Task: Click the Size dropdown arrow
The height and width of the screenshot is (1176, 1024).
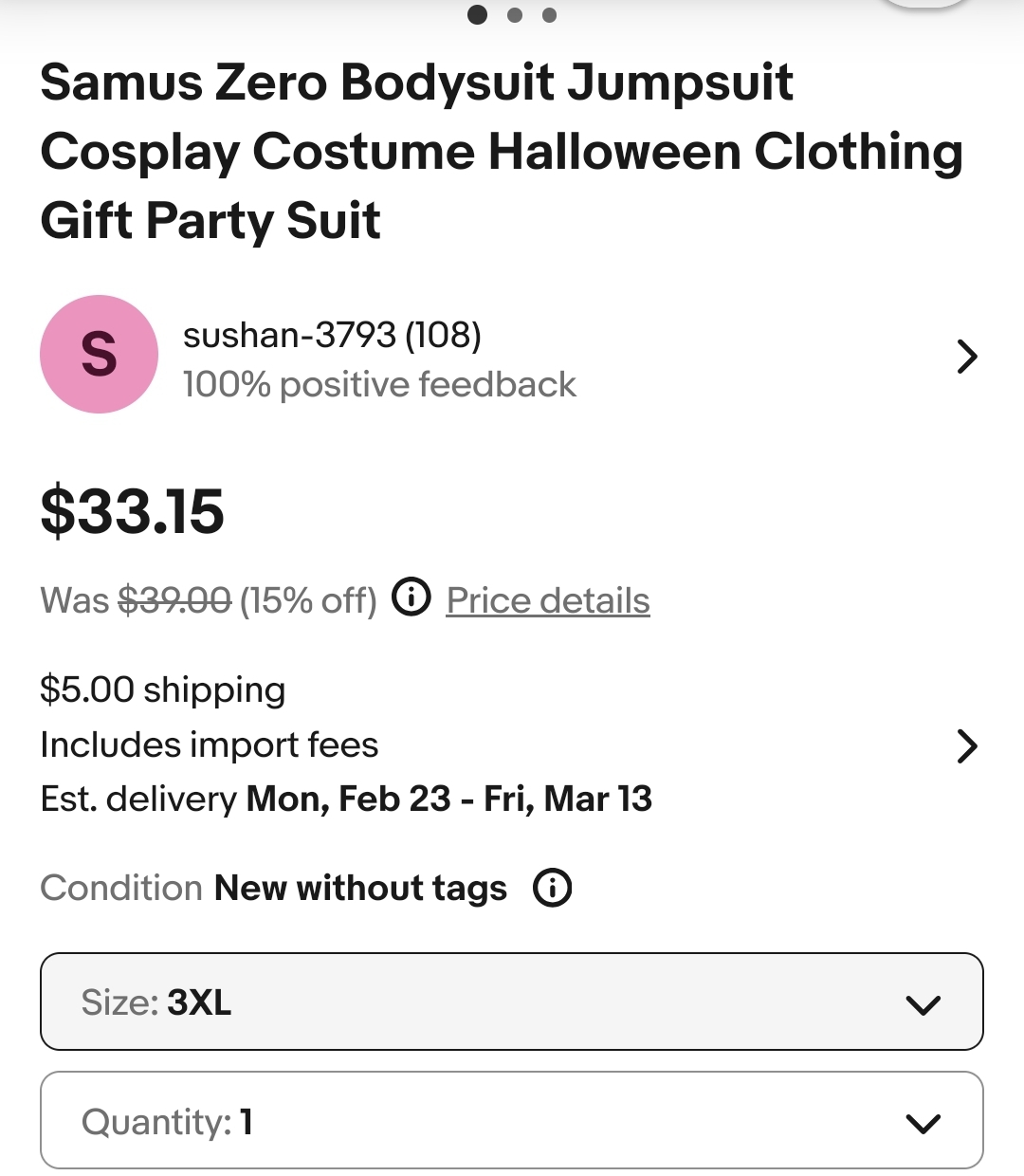Action: 923,1004
